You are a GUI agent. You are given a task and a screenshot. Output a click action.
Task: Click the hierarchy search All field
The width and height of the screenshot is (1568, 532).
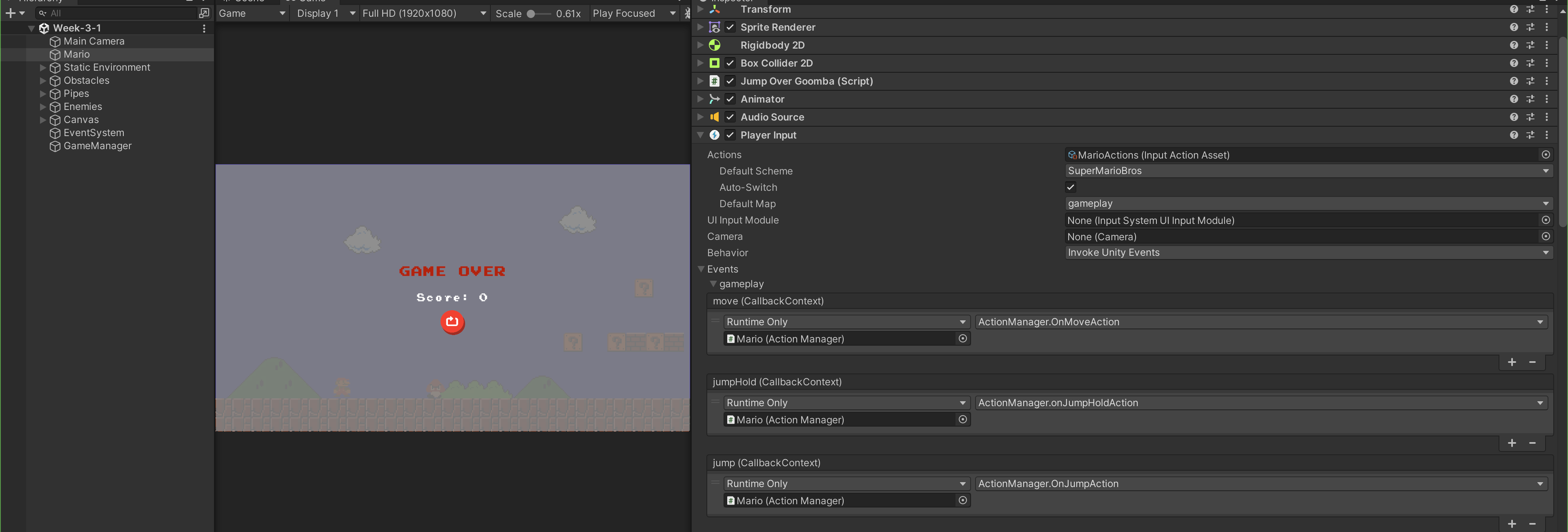click(116, 13)
